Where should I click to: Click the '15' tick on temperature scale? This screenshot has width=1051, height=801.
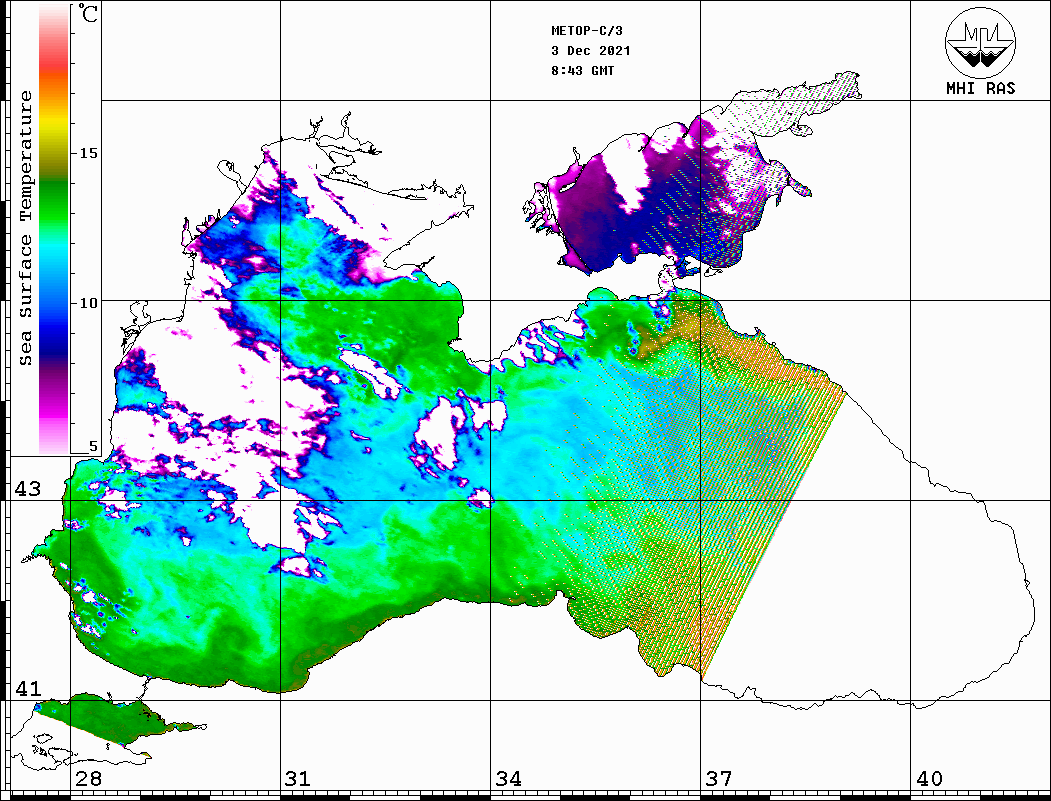tap(88, 153)
